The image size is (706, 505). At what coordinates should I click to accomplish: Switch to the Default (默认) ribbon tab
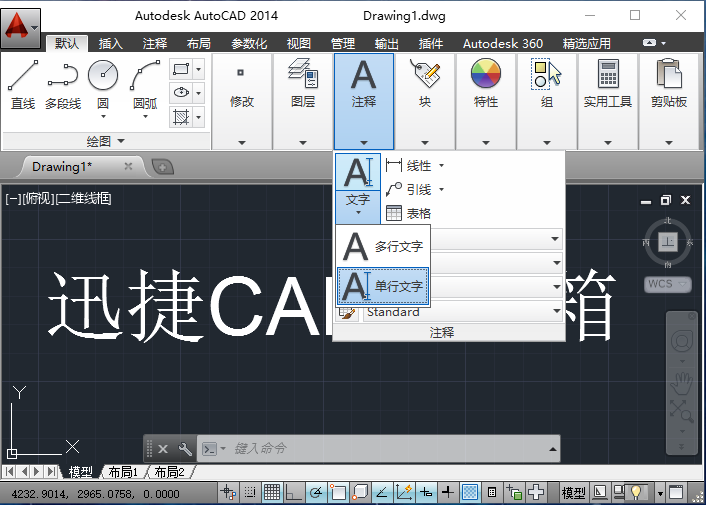pyautogui.click(x=67, y=44)
